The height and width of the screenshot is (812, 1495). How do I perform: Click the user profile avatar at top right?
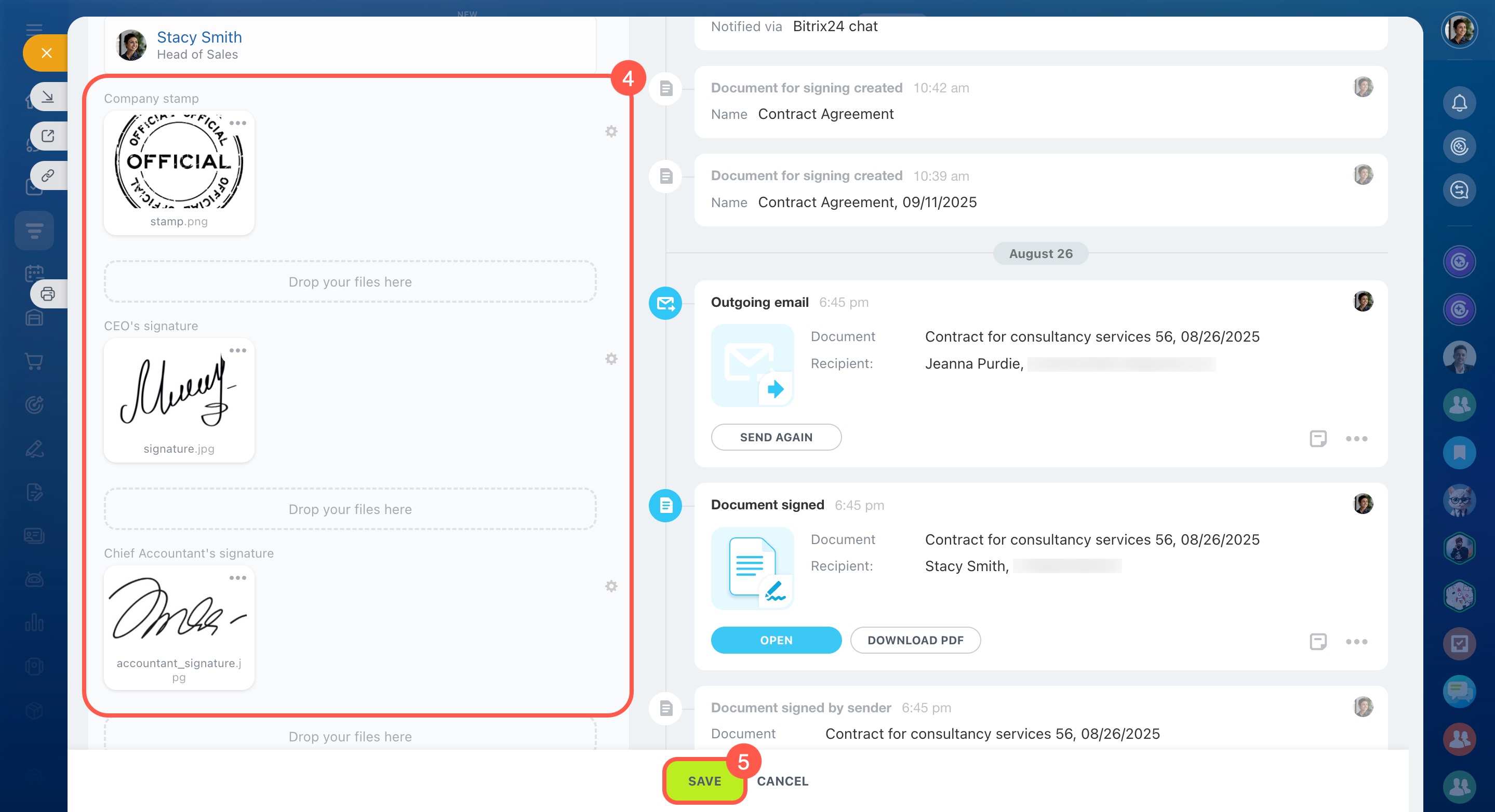(x=1459, y=30)
